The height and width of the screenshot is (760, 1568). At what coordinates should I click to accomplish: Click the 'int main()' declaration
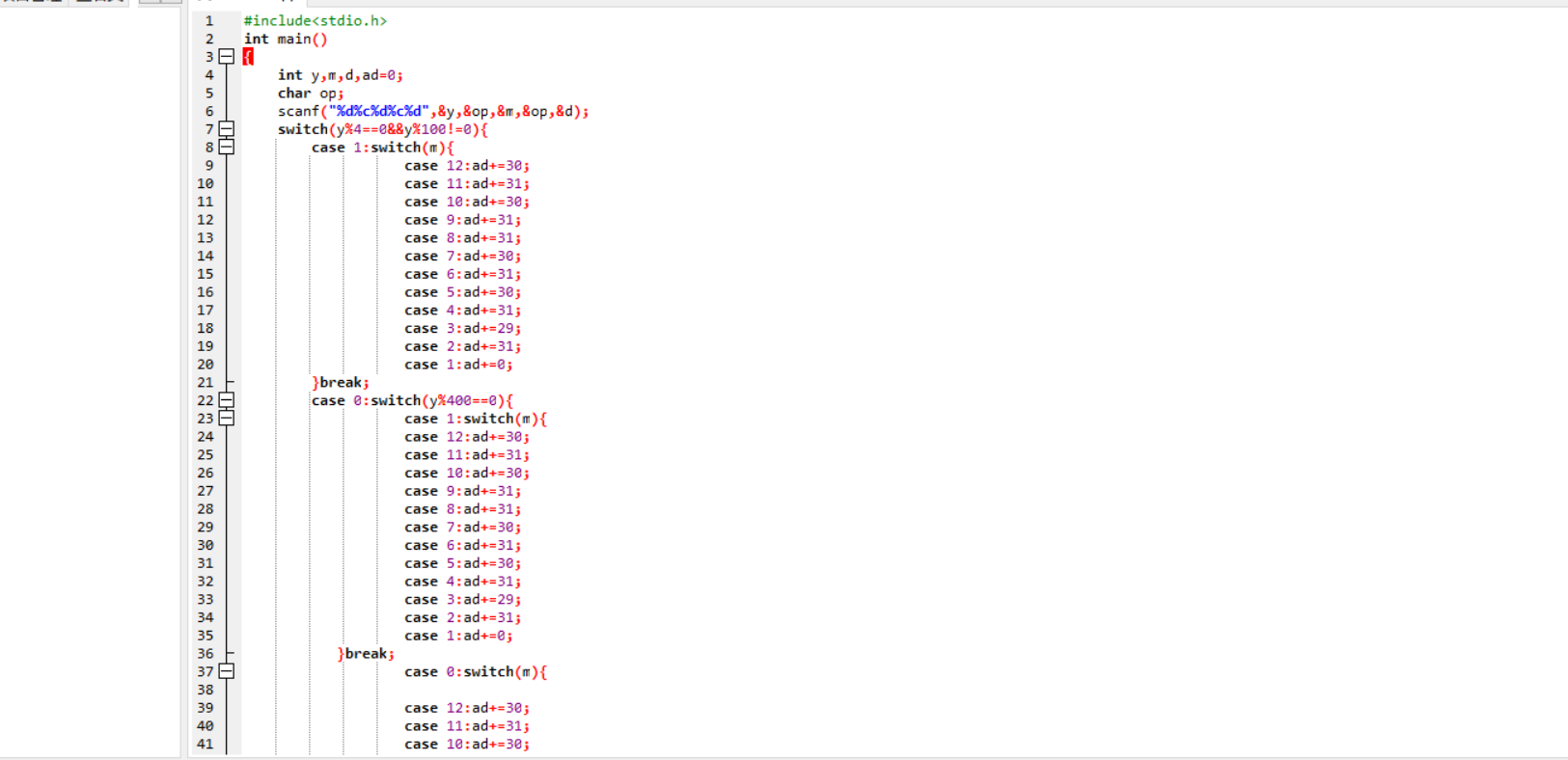click(286, 39)
